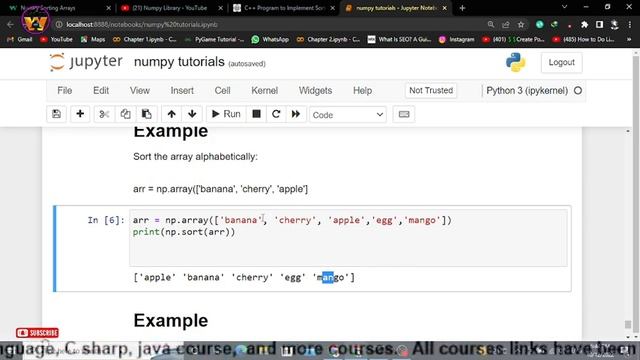Open the Insert menu

tap(182, 91)
